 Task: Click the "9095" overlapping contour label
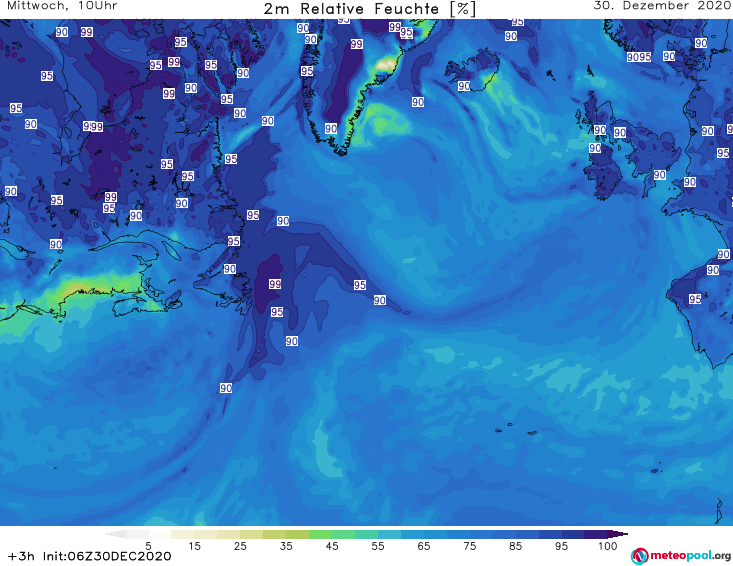pyautogui.click(x=639, y=57)
